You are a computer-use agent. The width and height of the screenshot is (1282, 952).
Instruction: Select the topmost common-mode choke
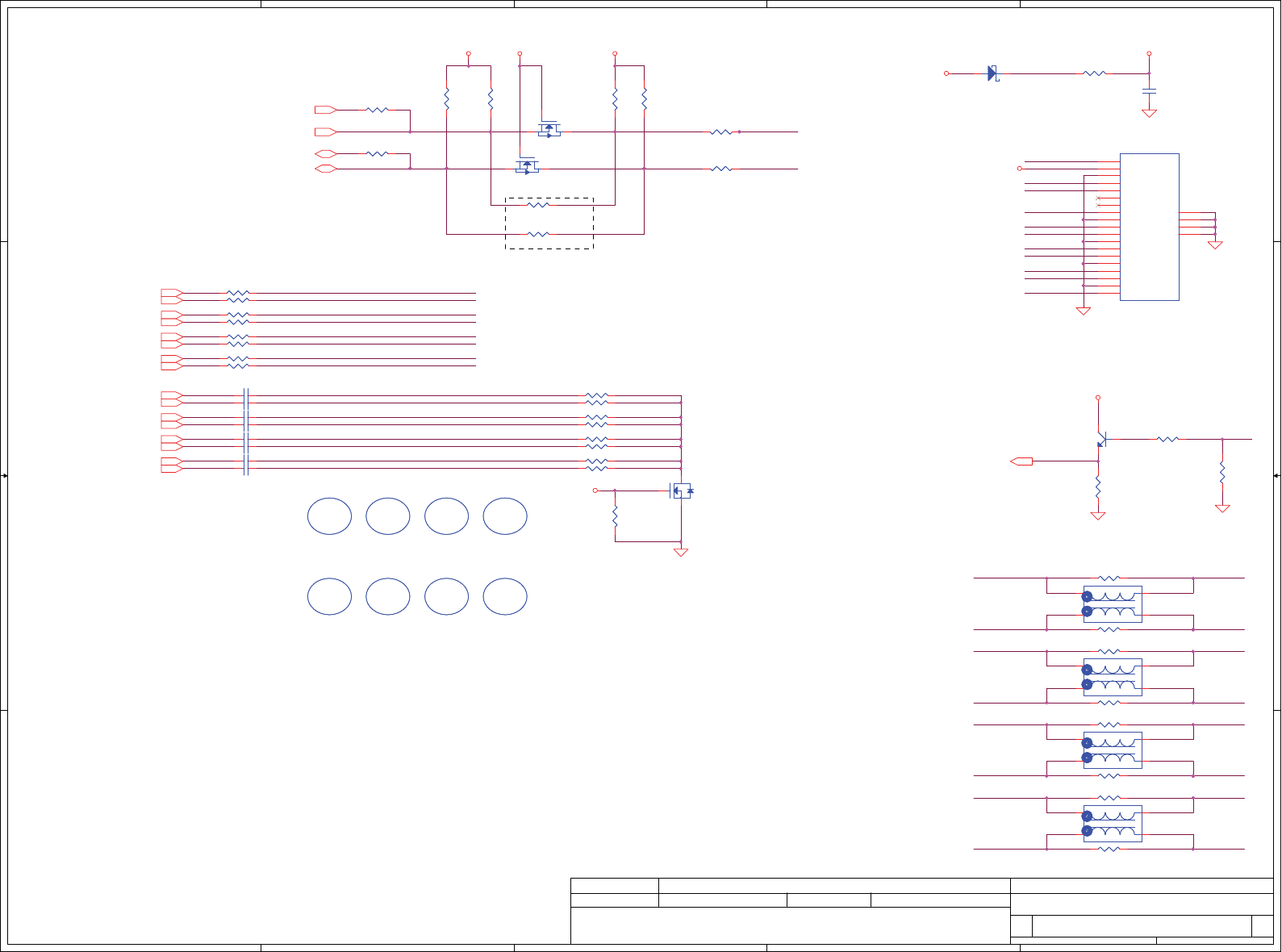point(1113,604)
